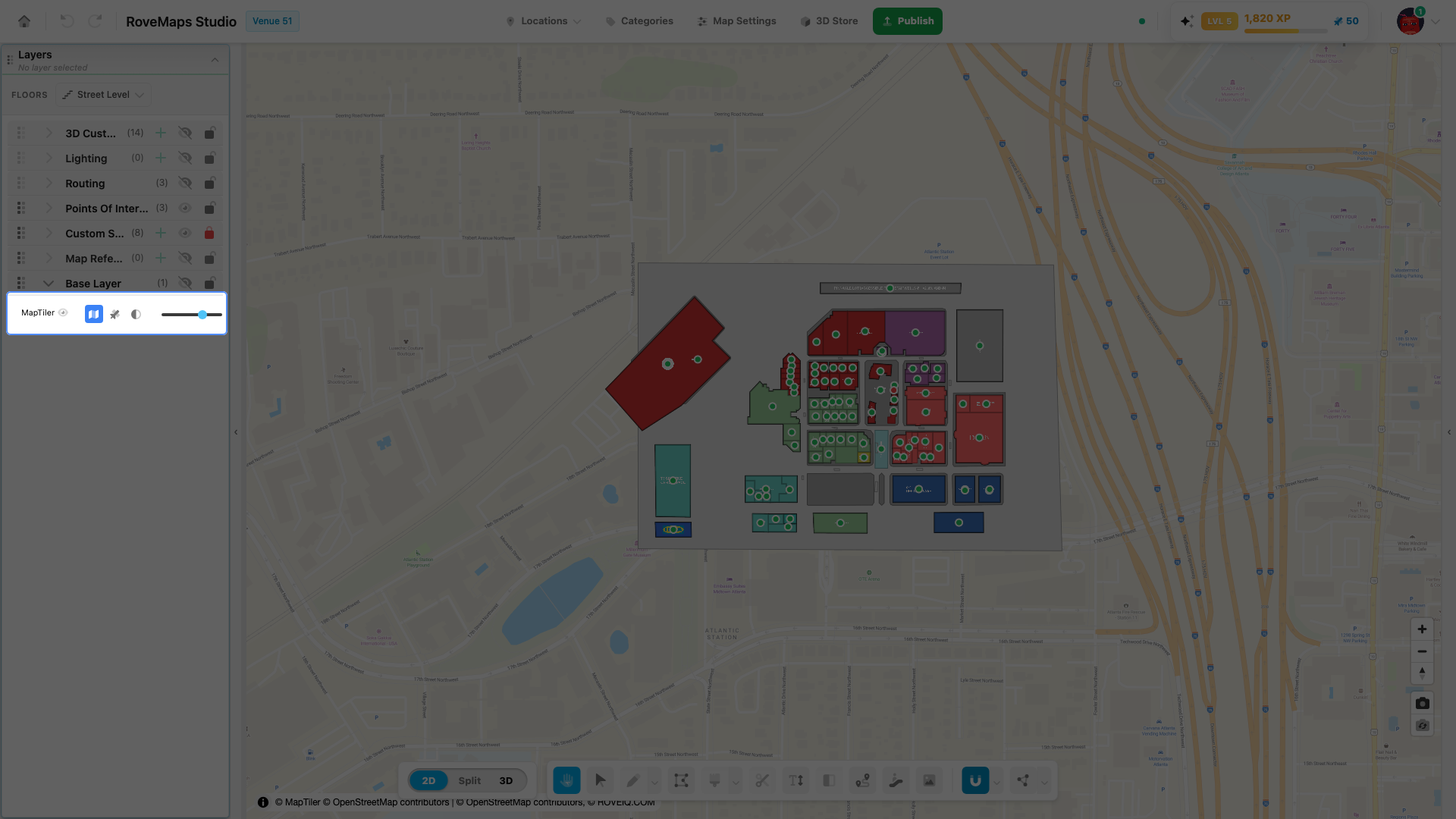Show the Map Refe... layer
The width and height of the screenshot is (1456, 819).
point(185,259)
